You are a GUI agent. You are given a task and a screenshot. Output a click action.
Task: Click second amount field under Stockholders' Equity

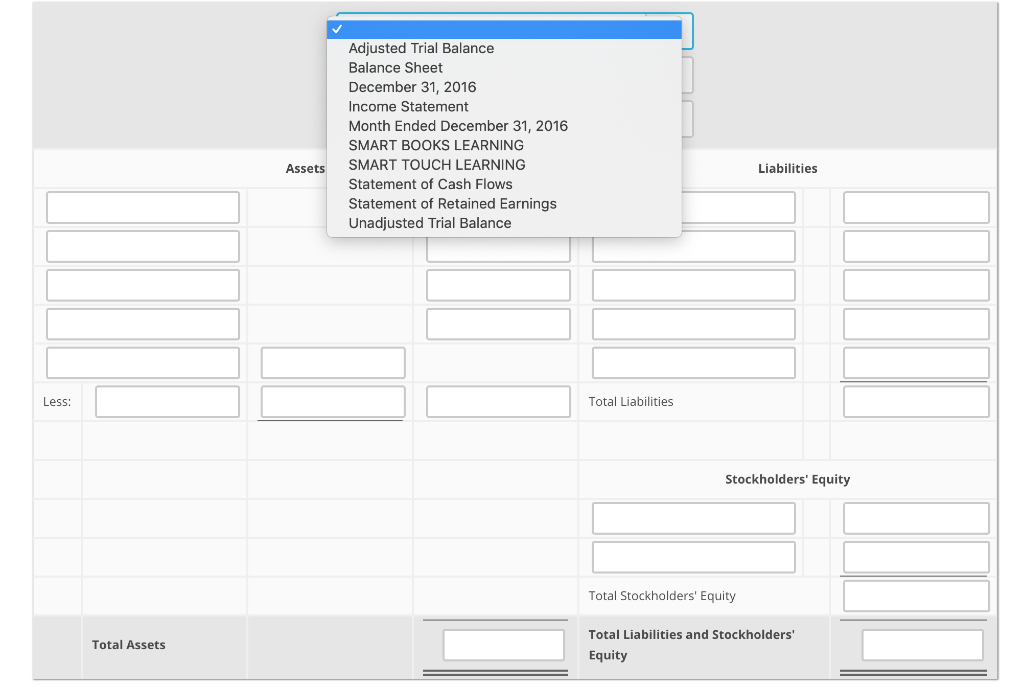click(916, 557)
